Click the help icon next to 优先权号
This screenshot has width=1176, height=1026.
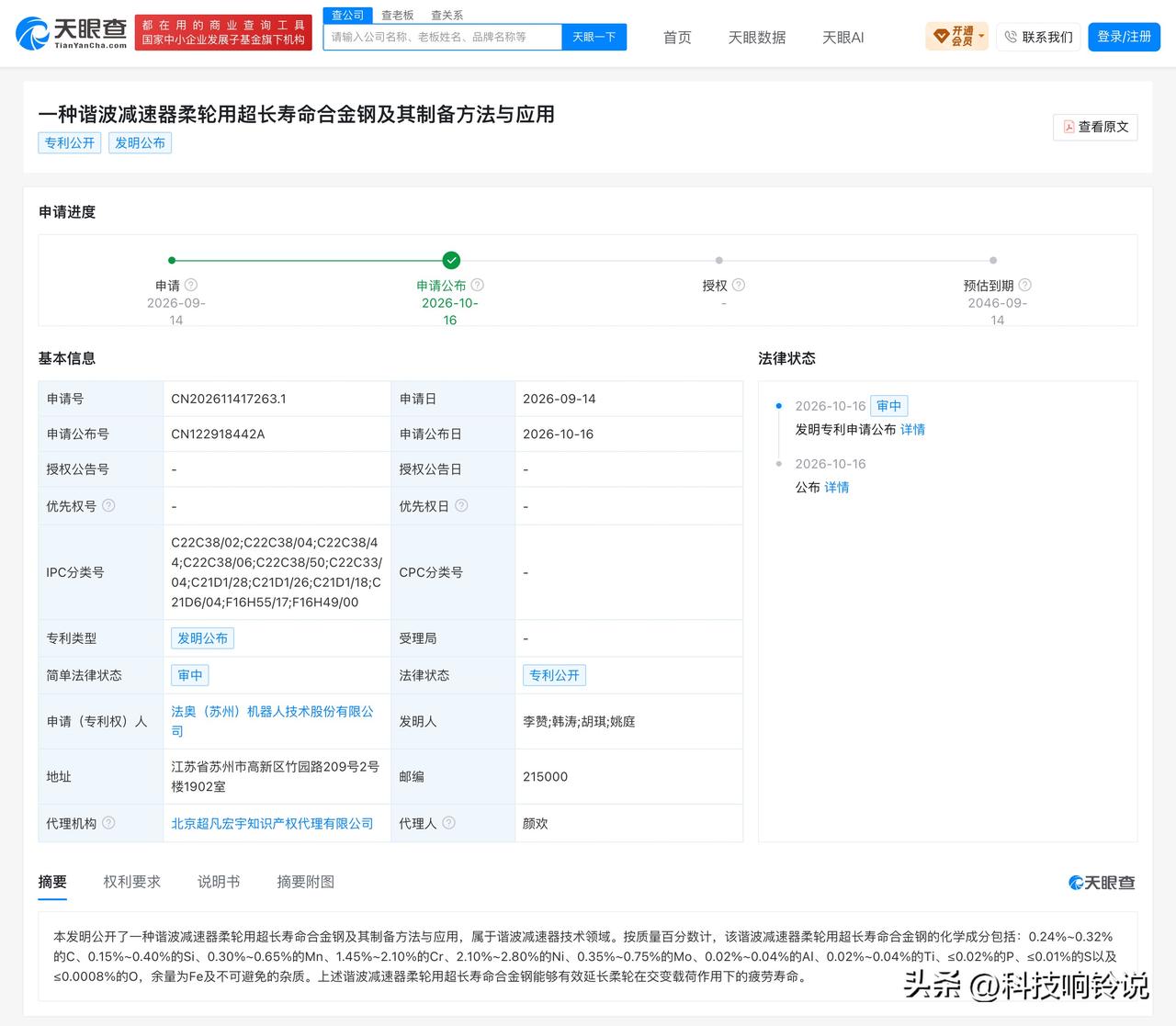pos(108,505)
